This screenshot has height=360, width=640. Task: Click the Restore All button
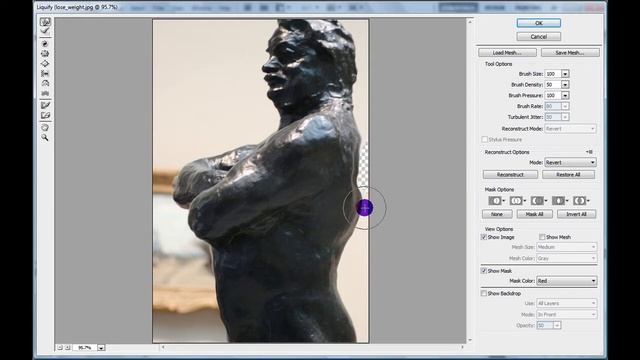click(568, 175)
